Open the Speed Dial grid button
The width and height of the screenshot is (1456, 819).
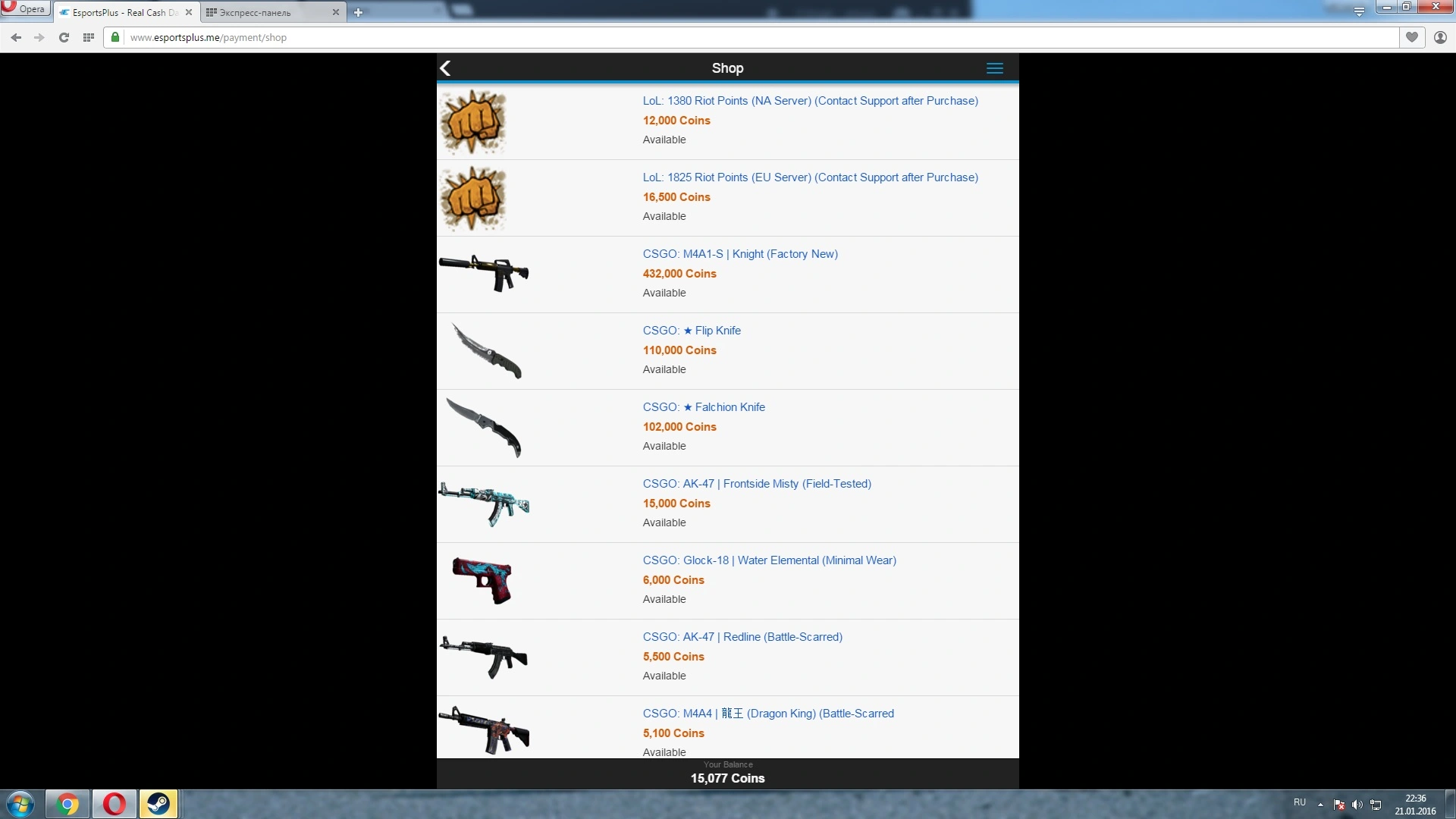[x=88, y=37]
